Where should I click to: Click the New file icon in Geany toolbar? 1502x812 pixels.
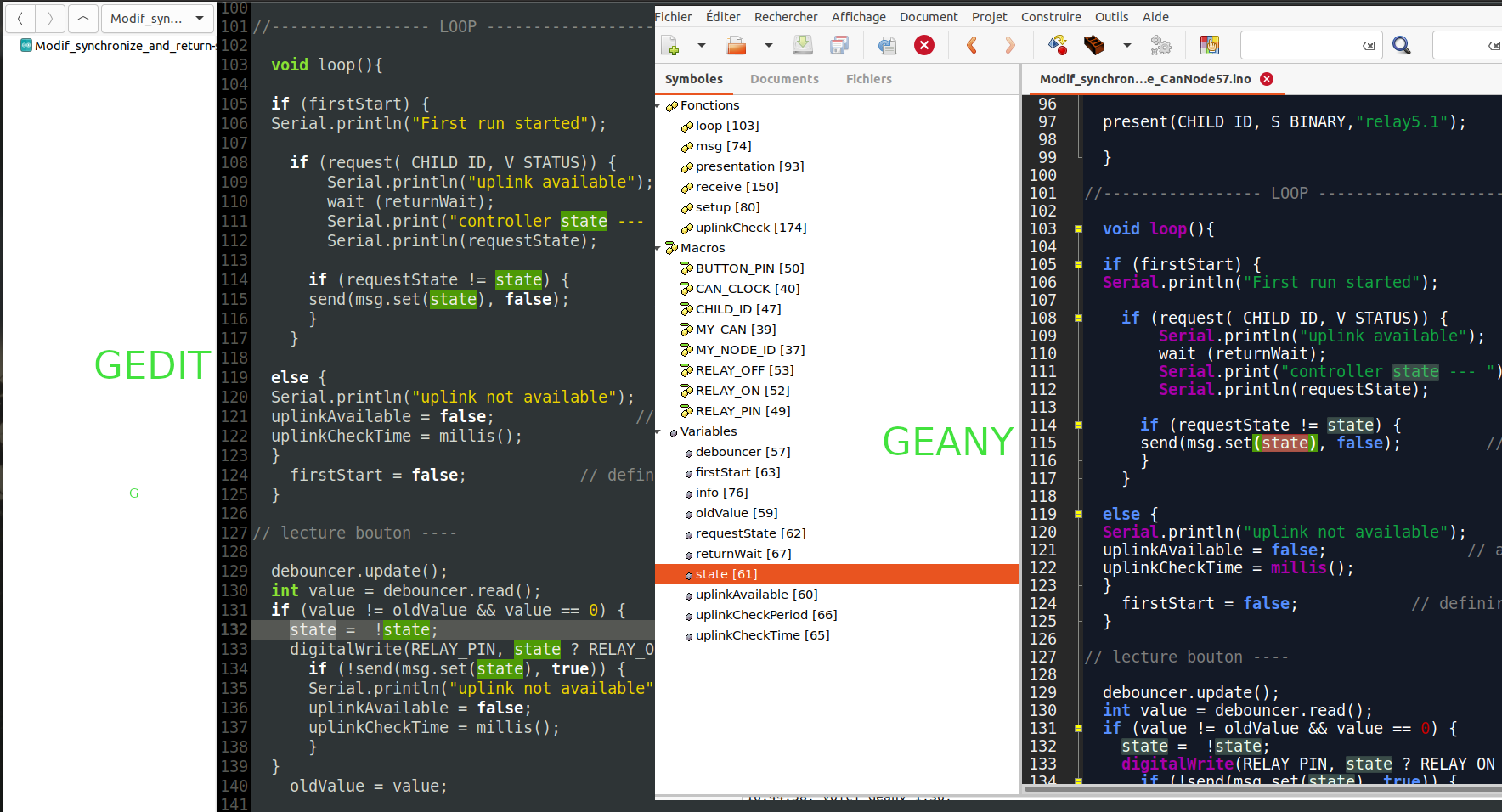click(670, 45)
